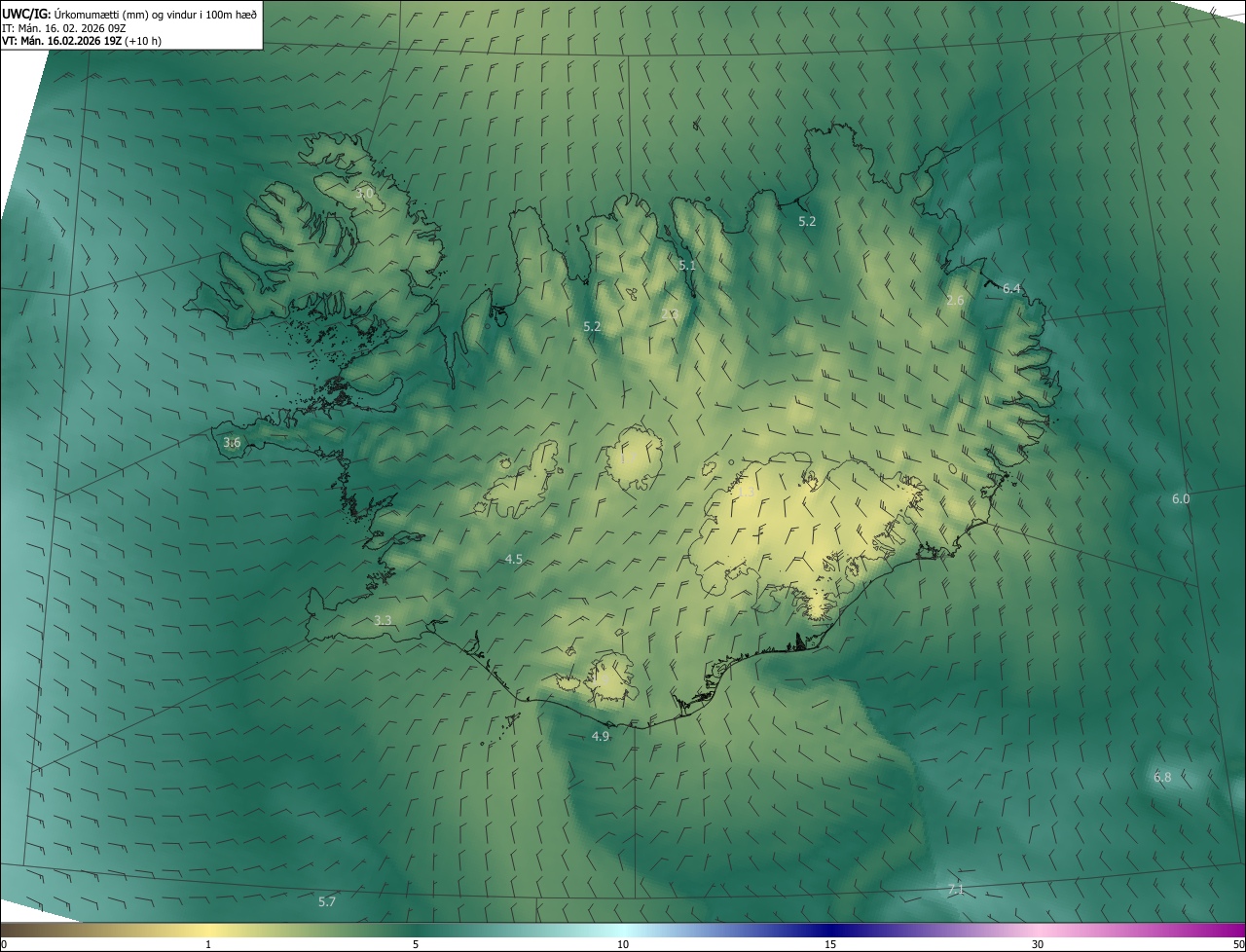The image size is (1246, 952).
Task: Click the 5.2 value left of the 2.3 label
Action: [x=592, y=326]
